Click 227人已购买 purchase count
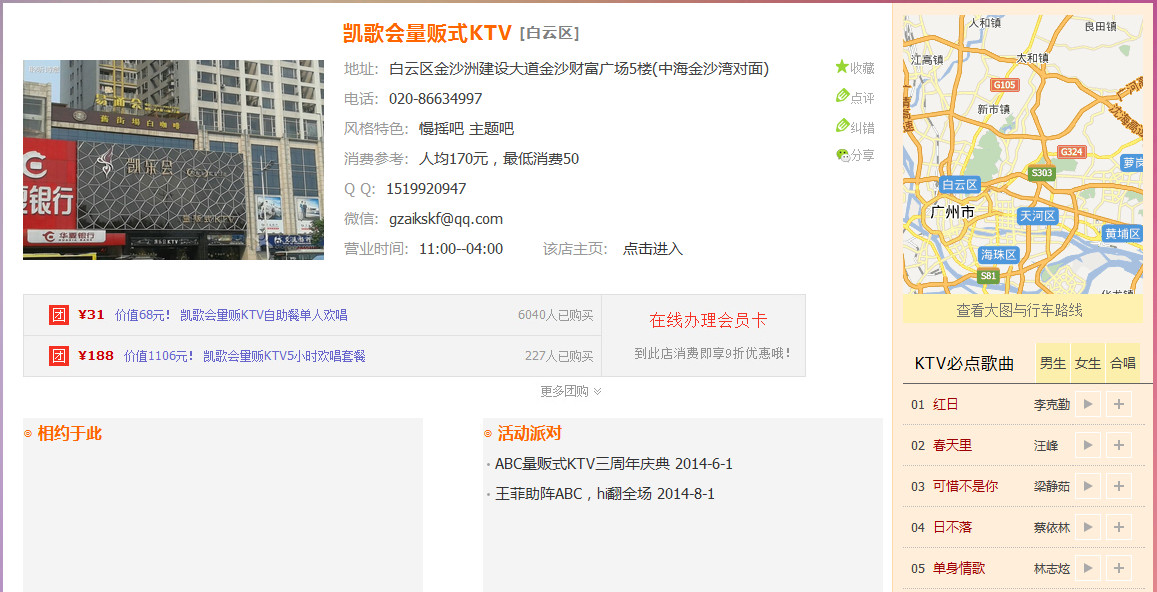The width and height of the screenshot is (1157, 592). [x=559, y=357]
